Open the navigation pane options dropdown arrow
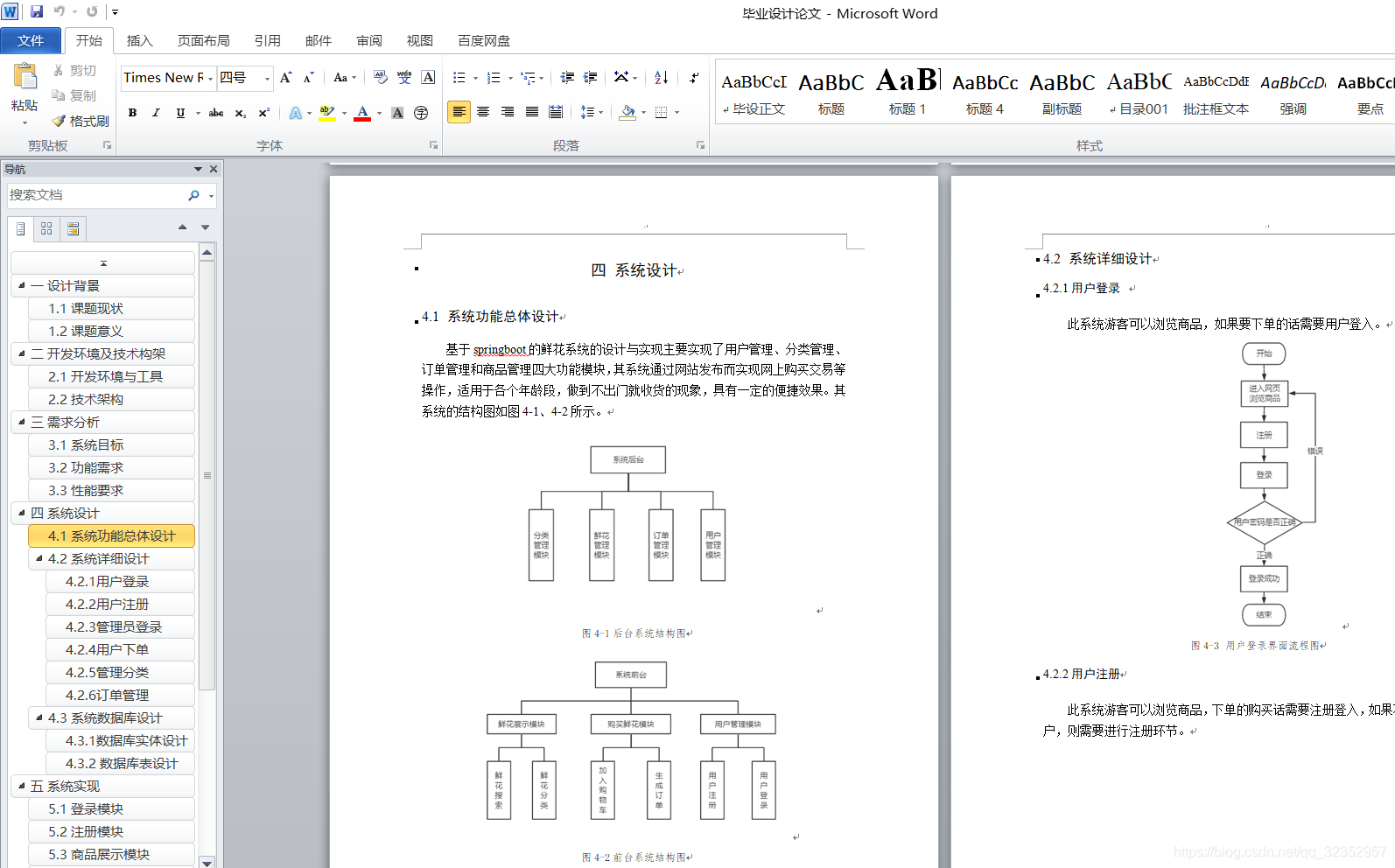The image size is (1395, 868). 198,170
